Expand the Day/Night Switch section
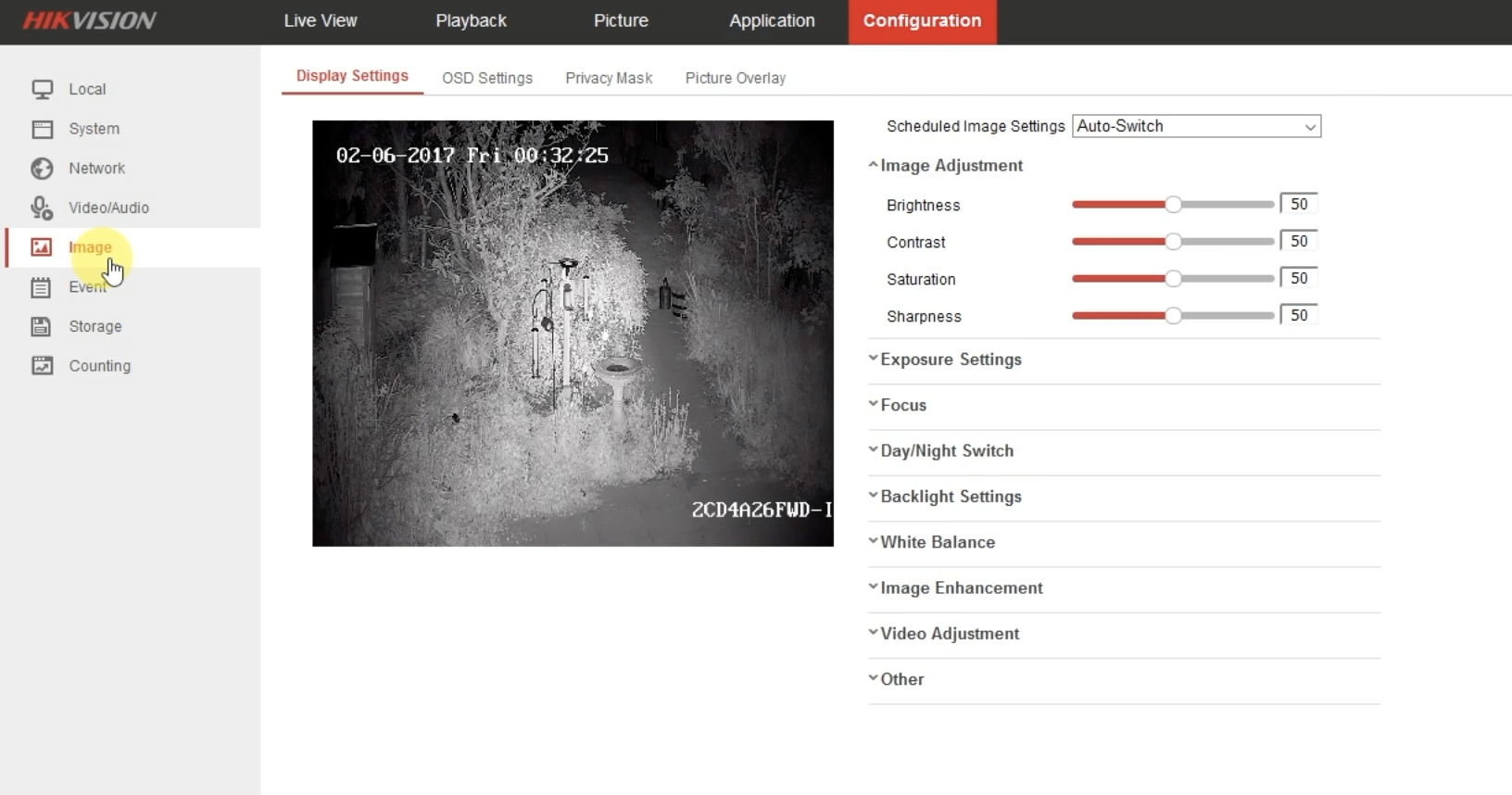The width and height of the screenshot is (1512, 795). pos(946,451)
